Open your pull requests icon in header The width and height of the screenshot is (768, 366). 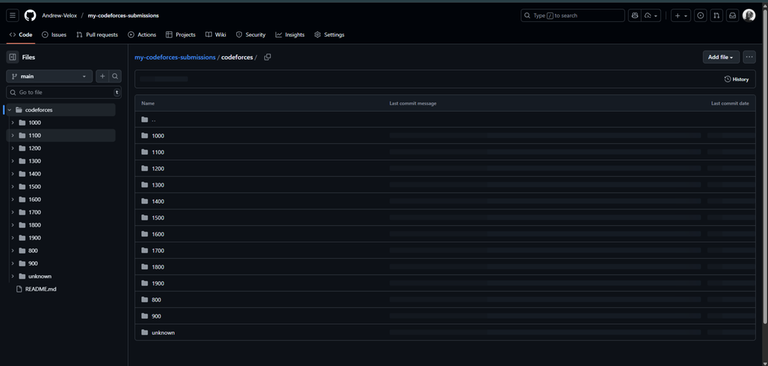point(717,16)
